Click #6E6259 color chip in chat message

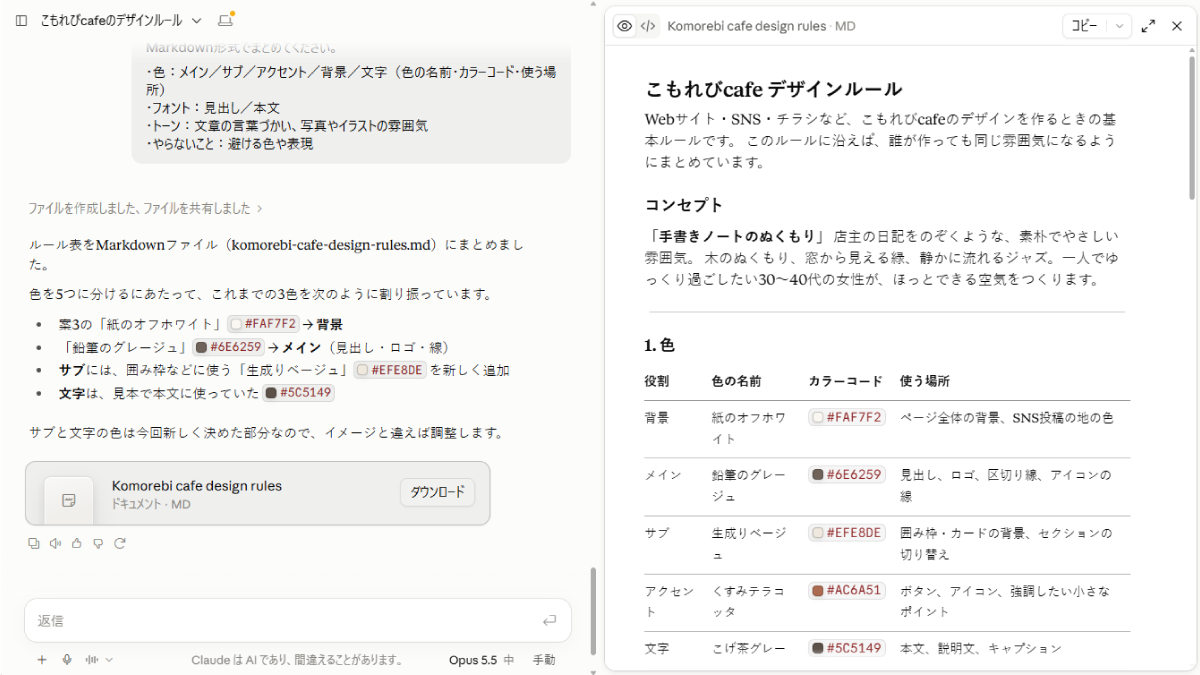tap(228, 347)
